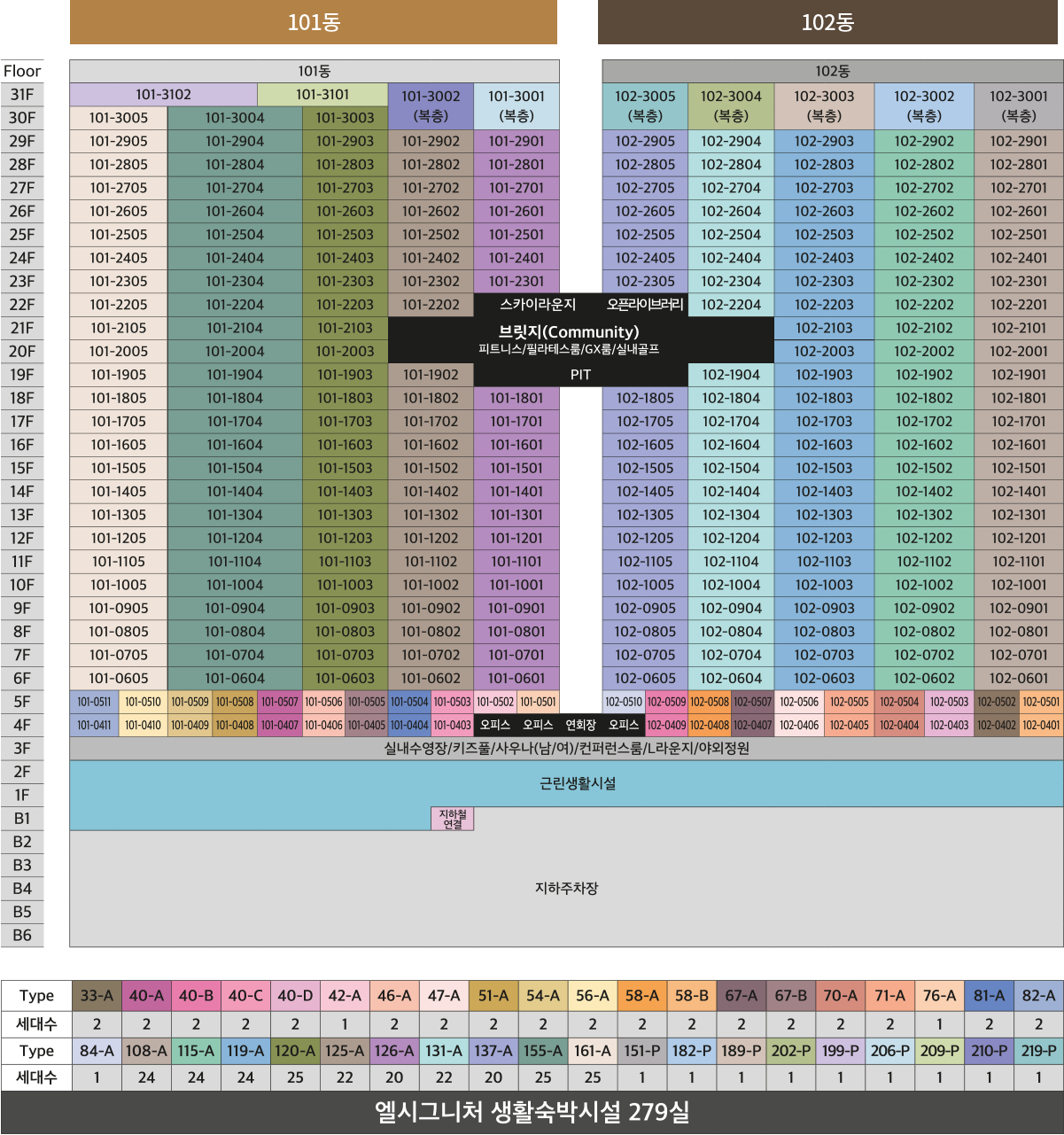Click small unit 102-0409 on 4F
Viewport: 1064px width, 1135px height.
(666, 725)
